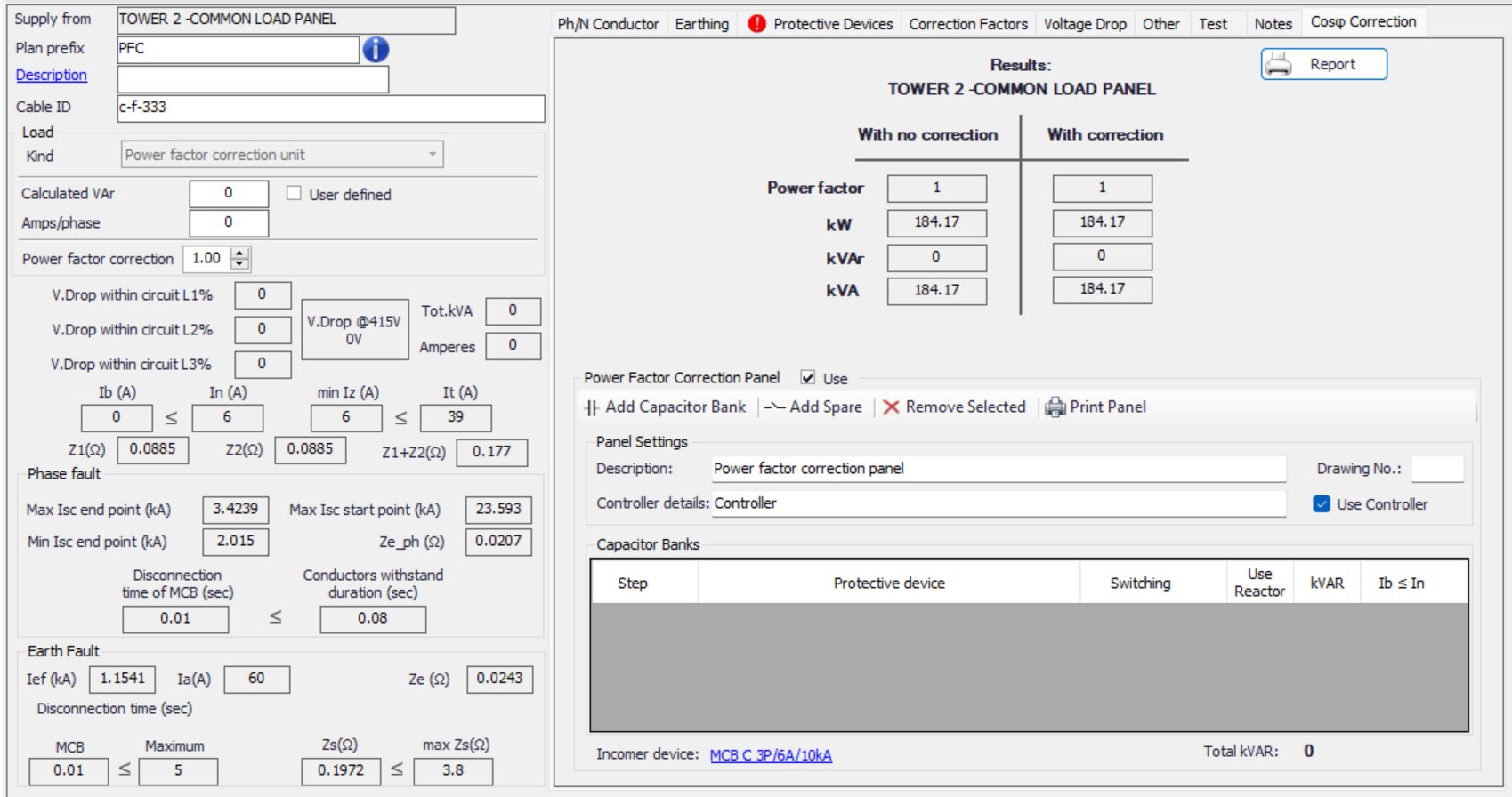Click the conductors withstand duration value 0.08
The image size is (1512, 797).
[373, 618]
